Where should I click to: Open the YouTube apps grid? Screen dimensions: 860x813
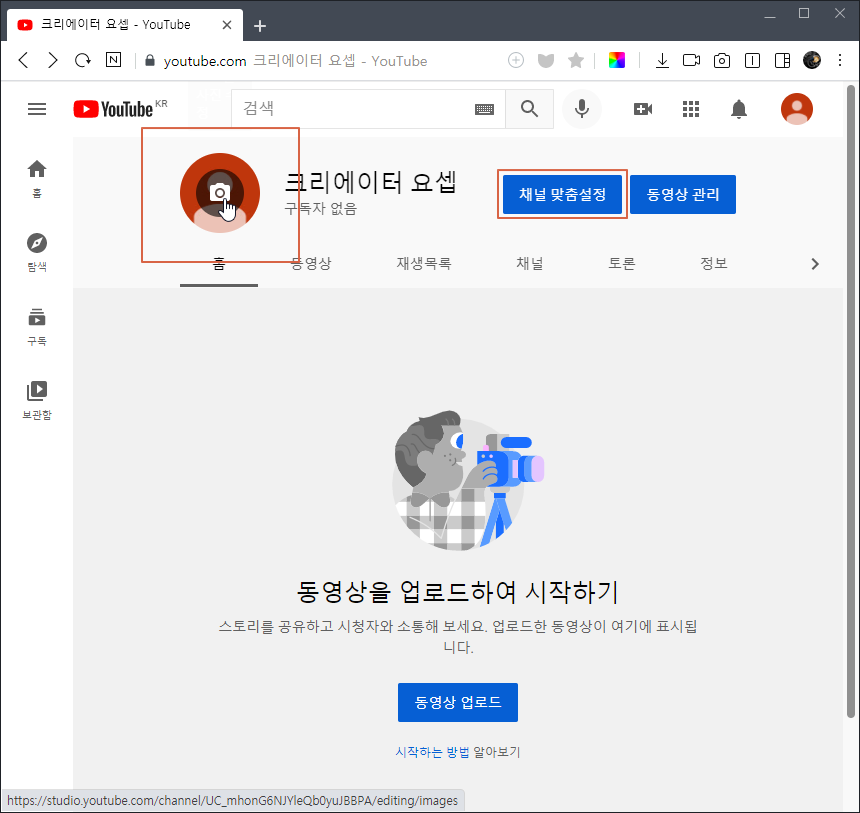(691, 109)
